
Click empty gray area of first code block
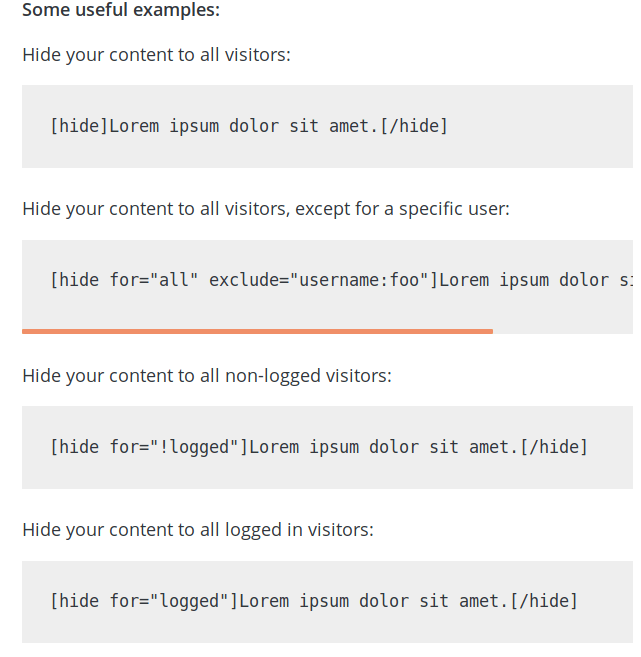pyautogui.click(x=540, y=126)
